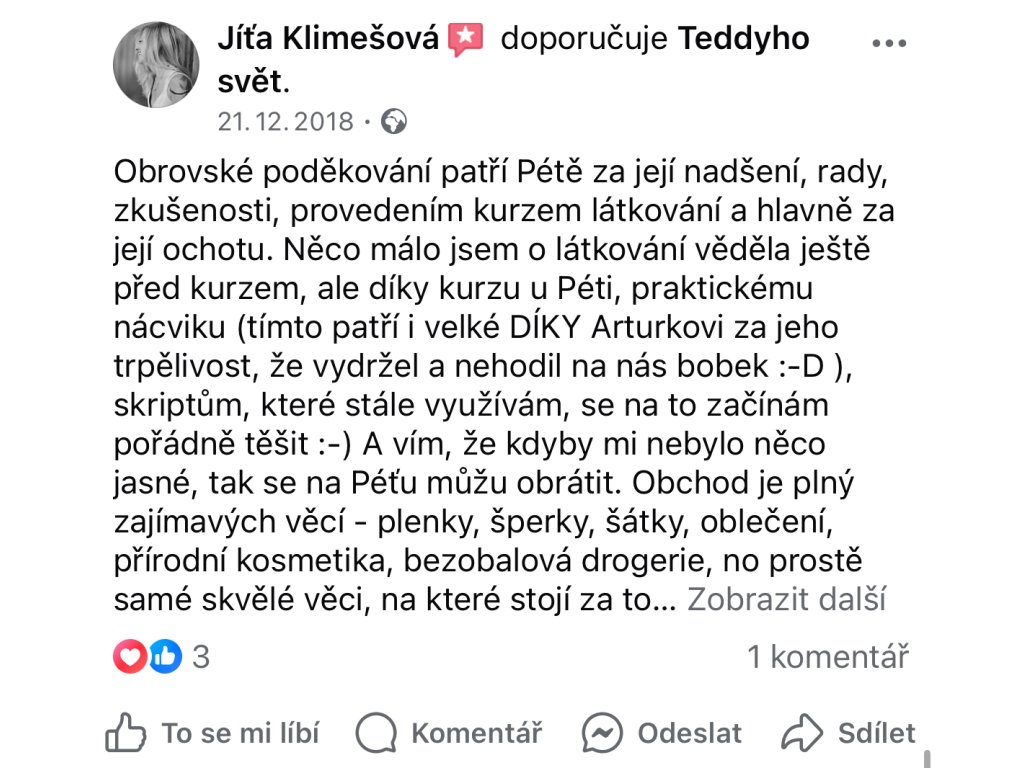1024x768 pixels.
Task: Click the comment speech bubble icon
Action: [x=376, y=733]
